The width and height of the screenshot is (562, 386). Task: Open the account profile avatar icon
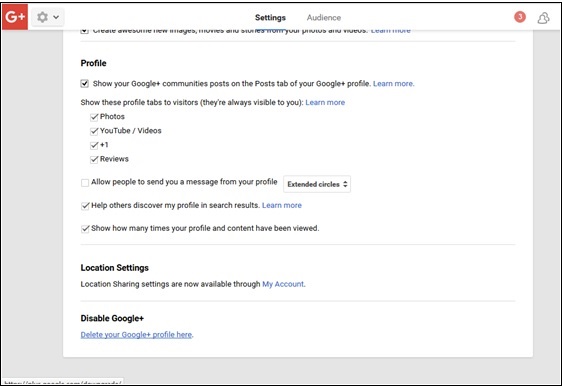pos(543,18)
